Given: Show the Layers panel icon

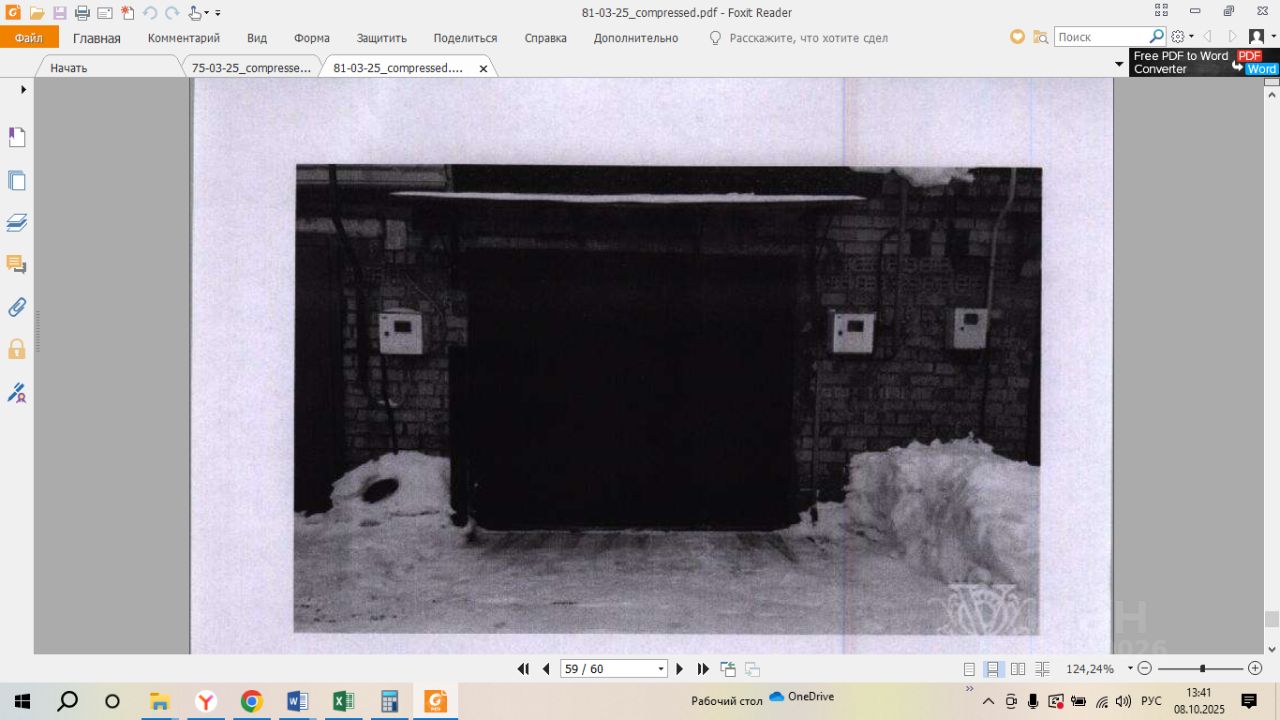Looking at the screenshot, I should (x=16, y=222).
